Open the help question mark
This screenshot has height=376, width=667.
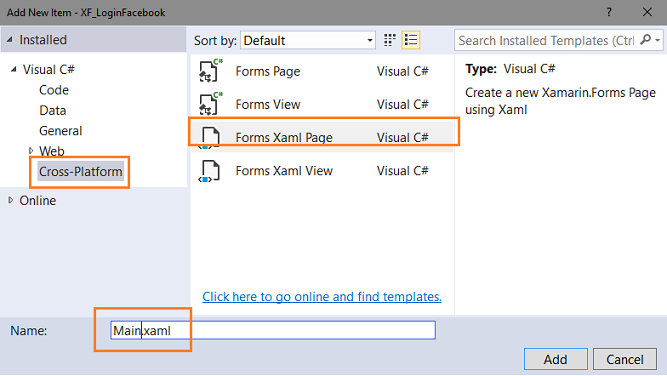609,12
